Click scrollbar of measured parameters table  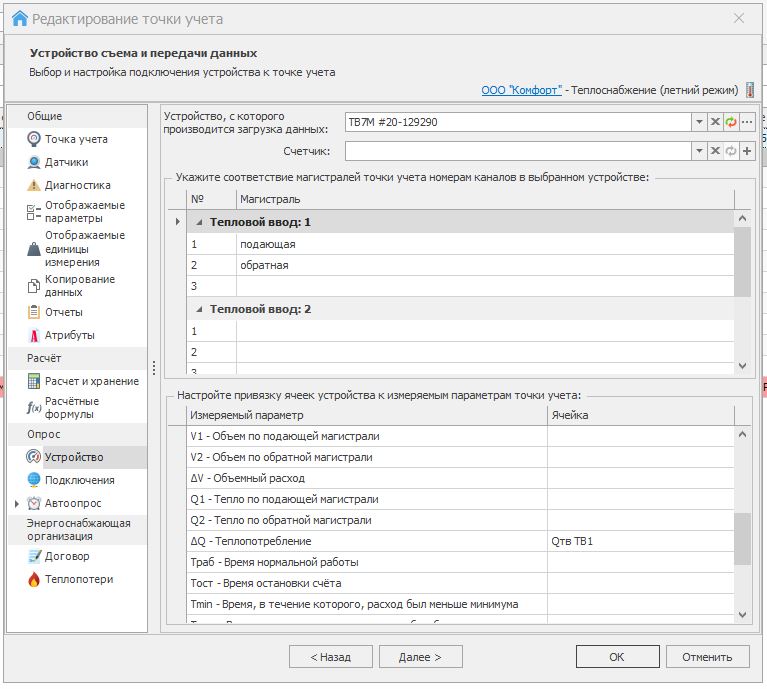tap(742, 538)
